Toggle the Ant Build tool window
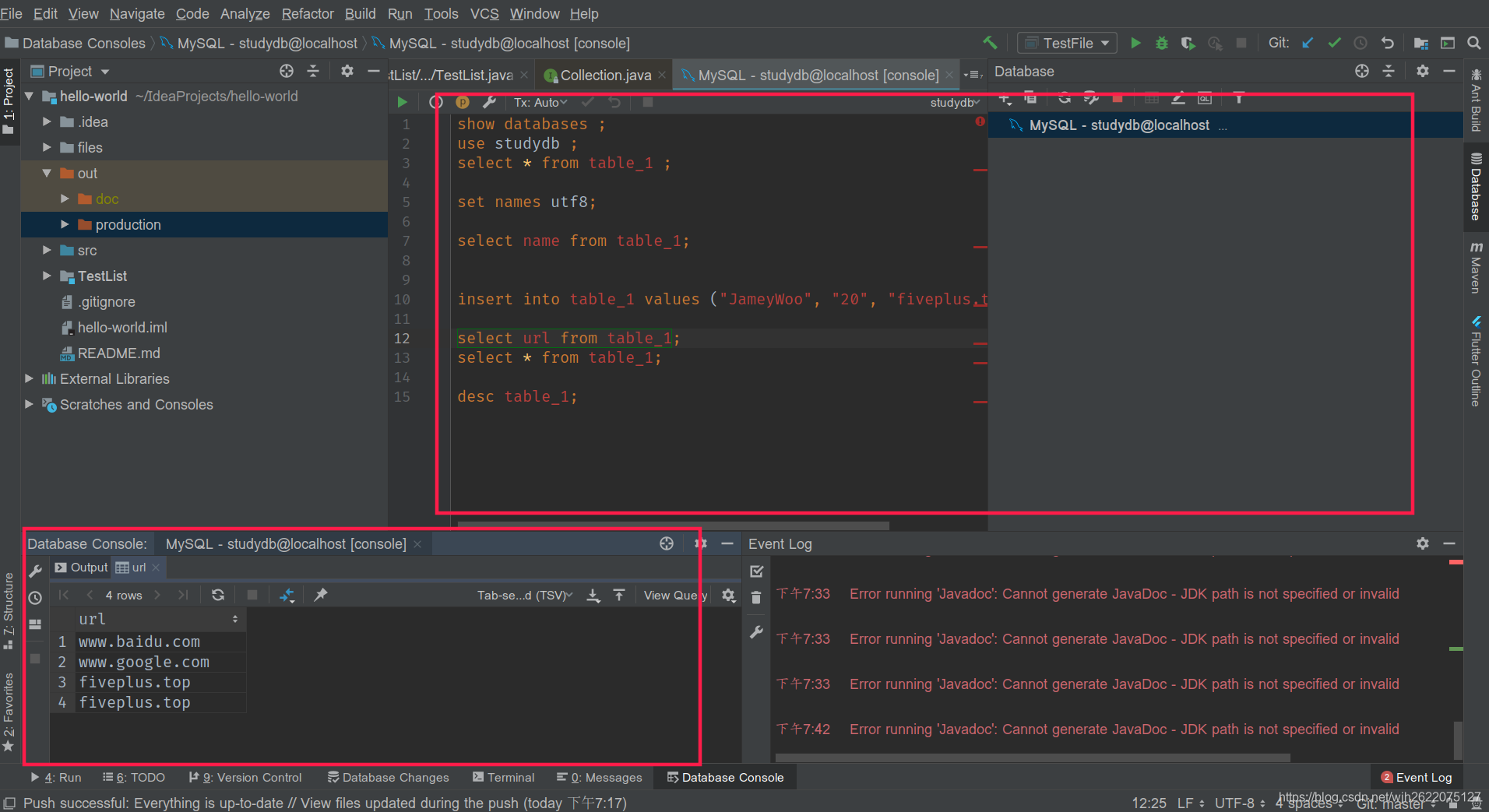 [x=1476, y=100]
